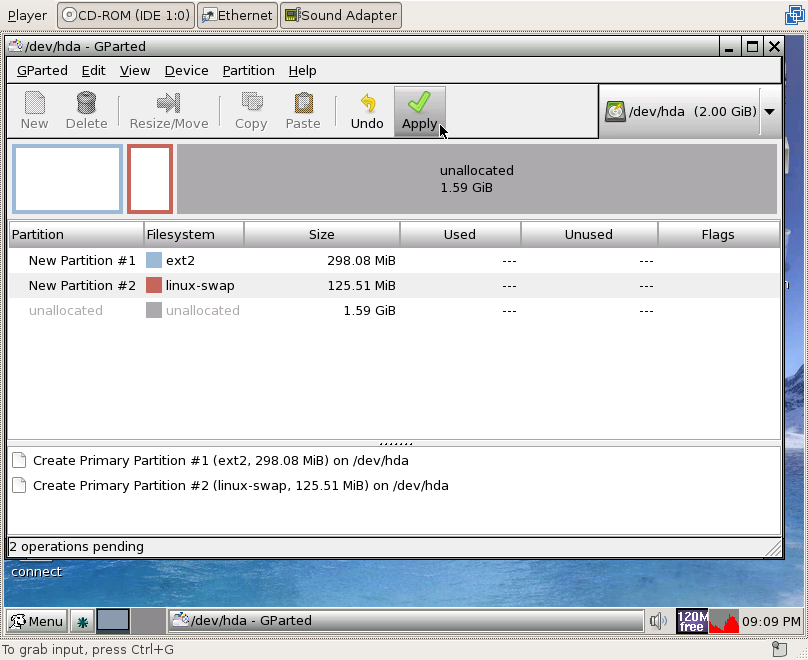Select the linux-swap block in disk map
Image resolution: width=808 pixels, height=660 pixels.
(x=150, y=179)
